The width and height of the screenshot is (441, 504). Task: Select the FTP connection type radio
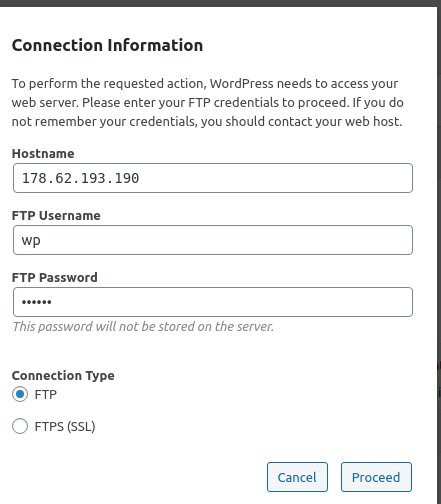pyautogui.click(x=20, y=394)
